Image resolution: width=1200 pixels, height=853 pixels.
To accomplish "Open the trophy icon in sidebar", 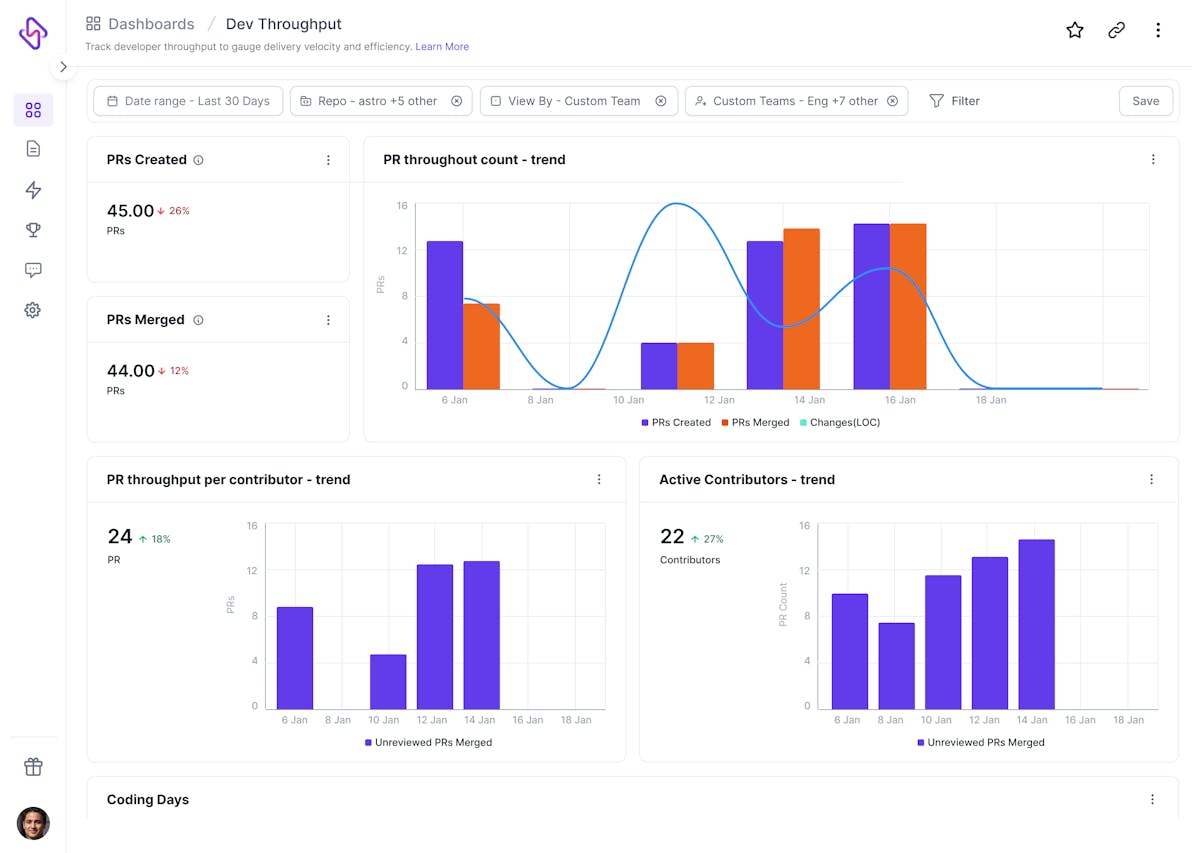I will tap(33, 230).
